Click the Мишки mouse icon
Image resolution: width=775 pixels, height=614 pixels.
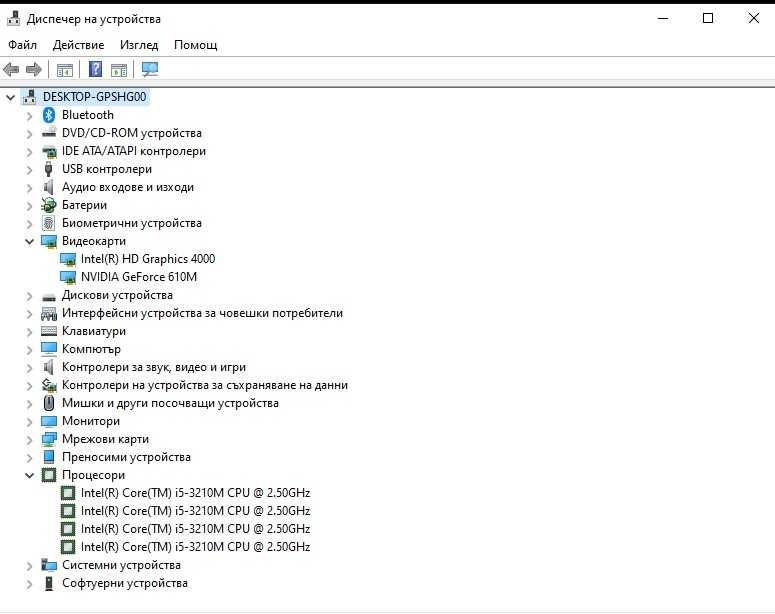pos(48,403)
